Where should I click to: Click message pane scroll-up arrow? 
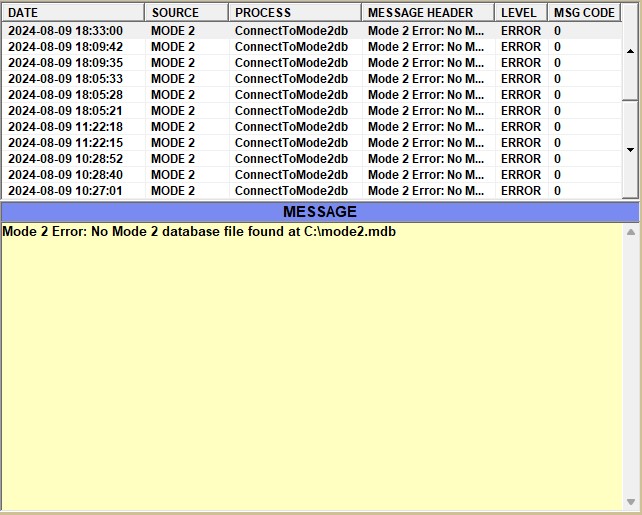630,233
